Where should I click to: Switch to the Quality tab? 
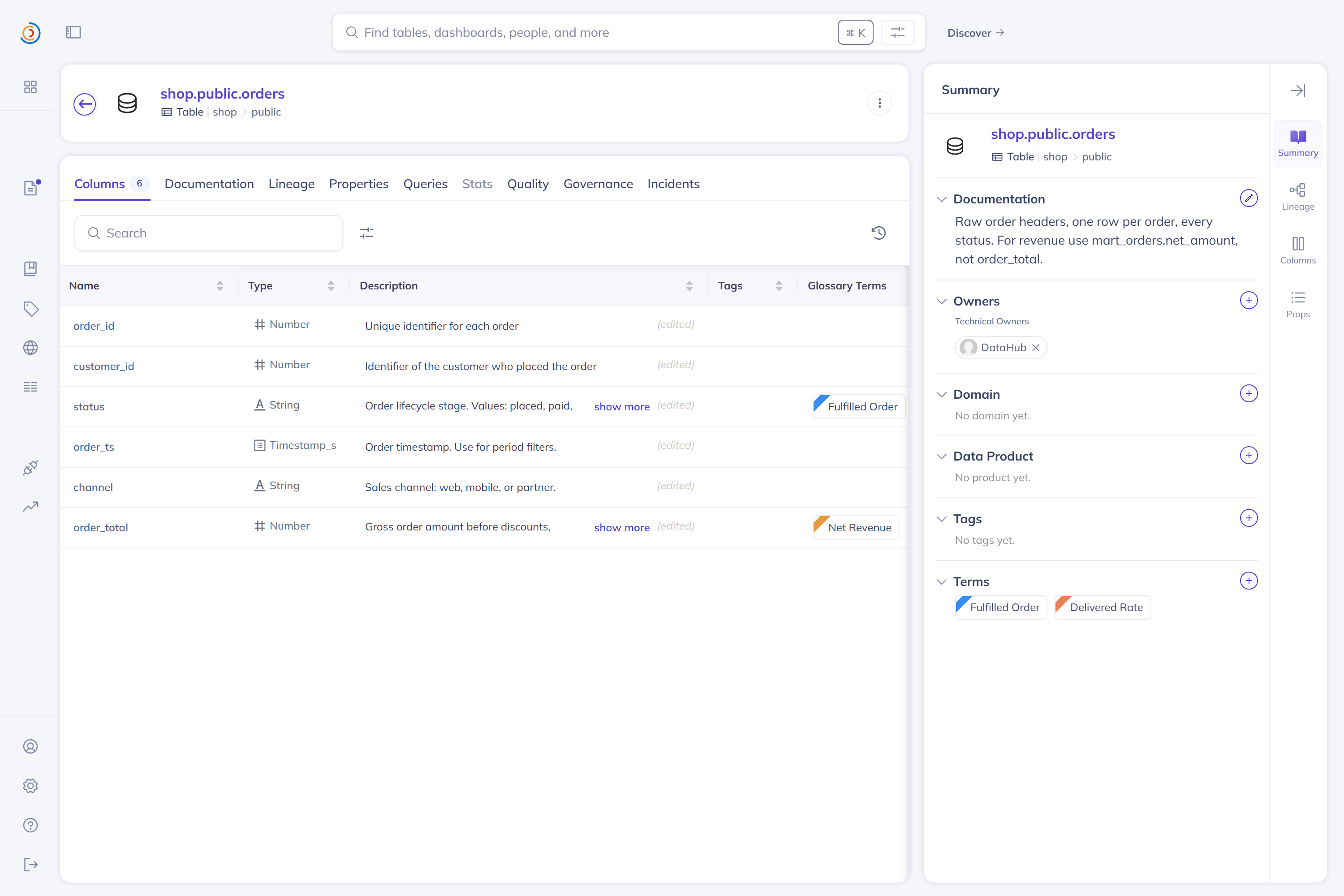click(528, 184)
